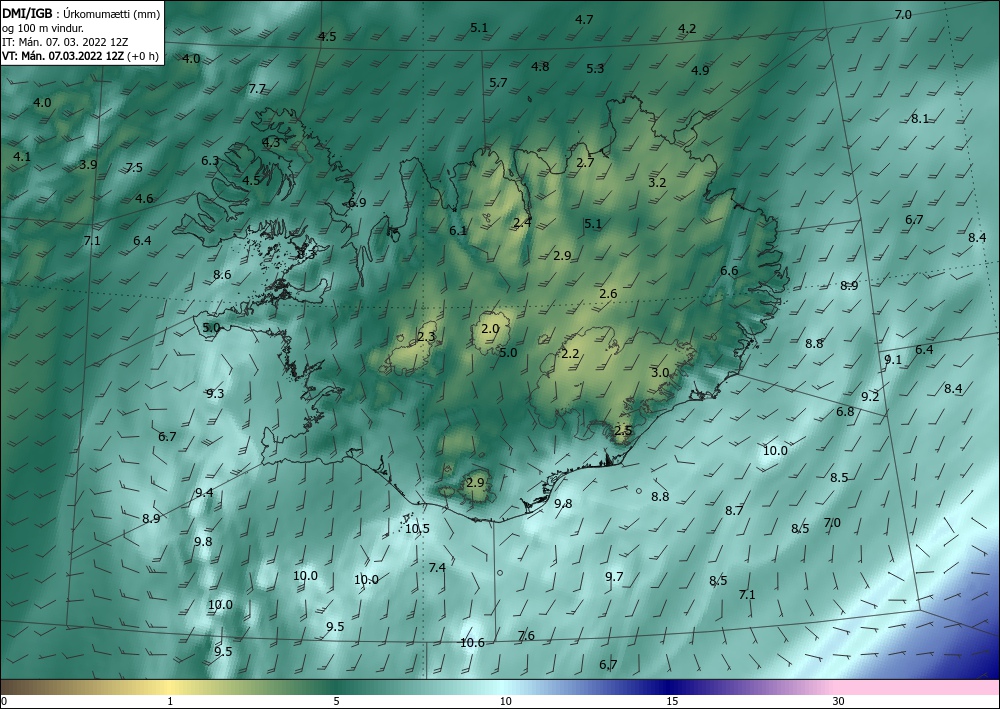Click the map value 5.3
1000x709 pixels.
click(595, 69)
